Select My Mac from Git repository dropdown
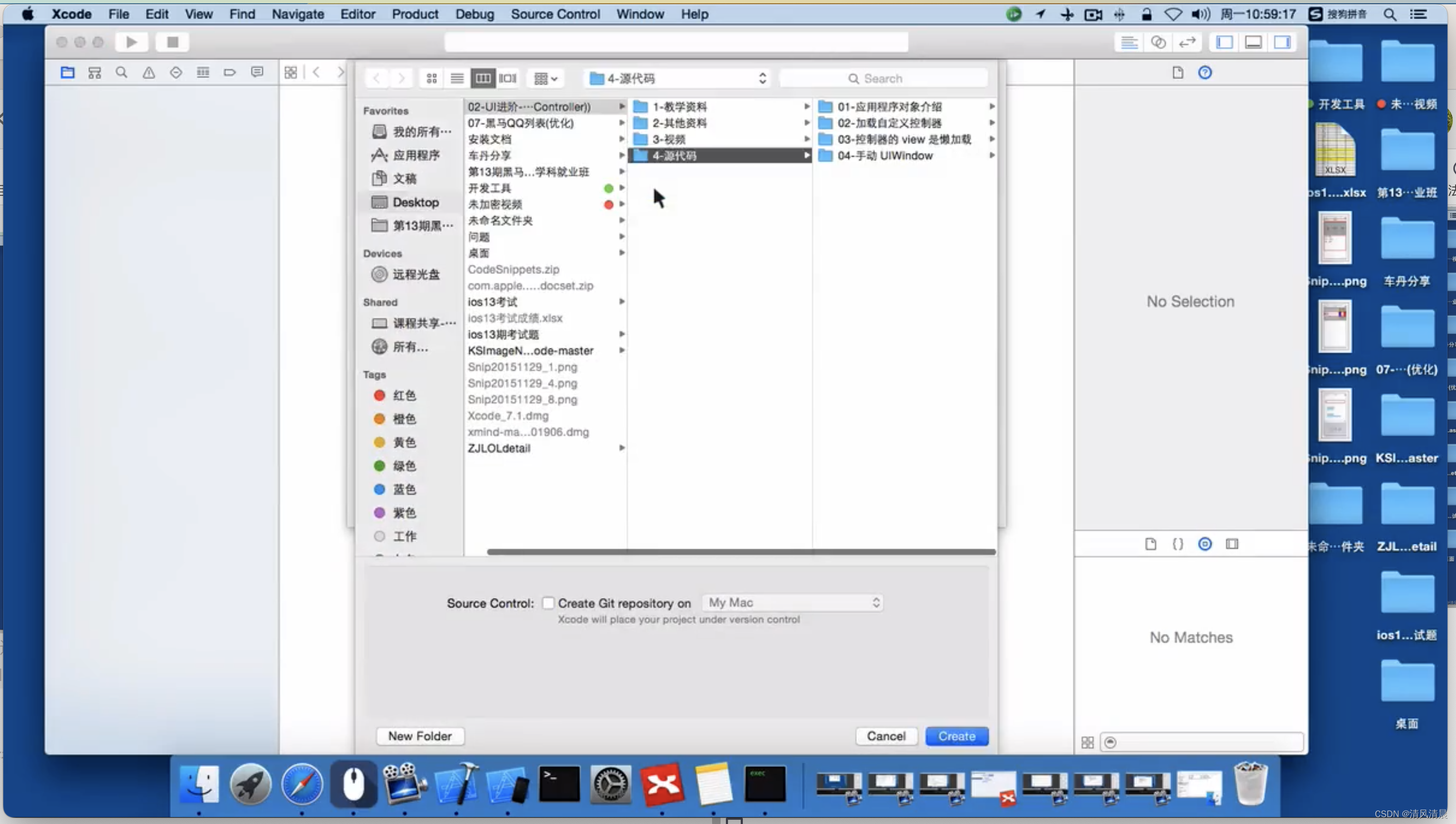Image resolution: width=1456 pixels, height=824 pixels. [x=790, y=602]
